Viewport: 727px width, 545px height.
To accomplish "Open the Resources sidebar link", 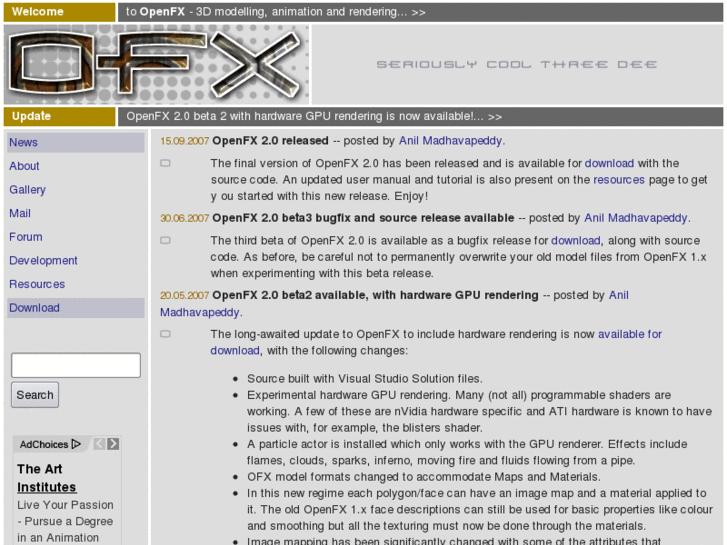I will (37, 284).
